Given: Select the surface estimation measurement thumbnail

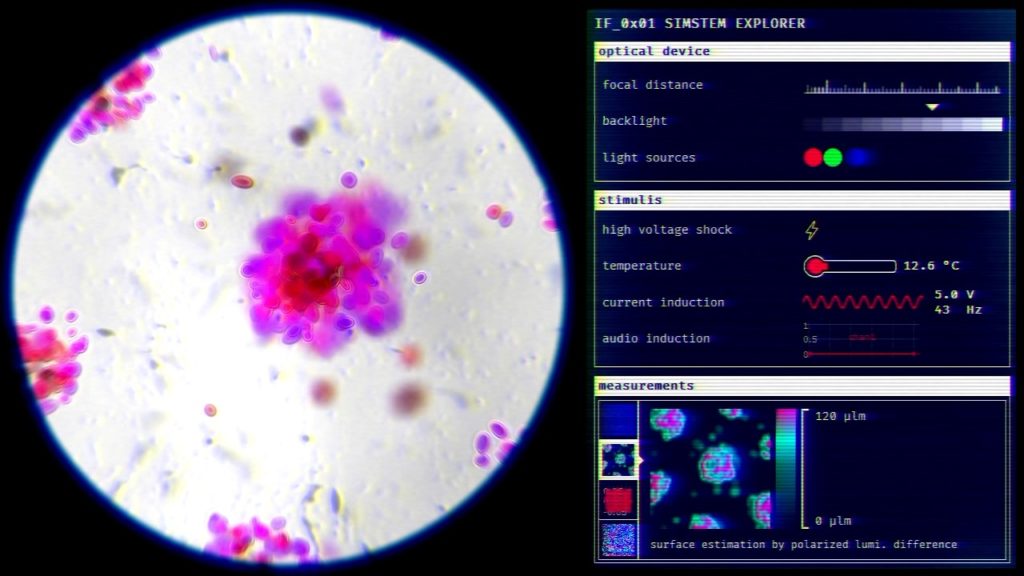Looking at the screenshot, I should pyautogui.click(x=617, y=459).
